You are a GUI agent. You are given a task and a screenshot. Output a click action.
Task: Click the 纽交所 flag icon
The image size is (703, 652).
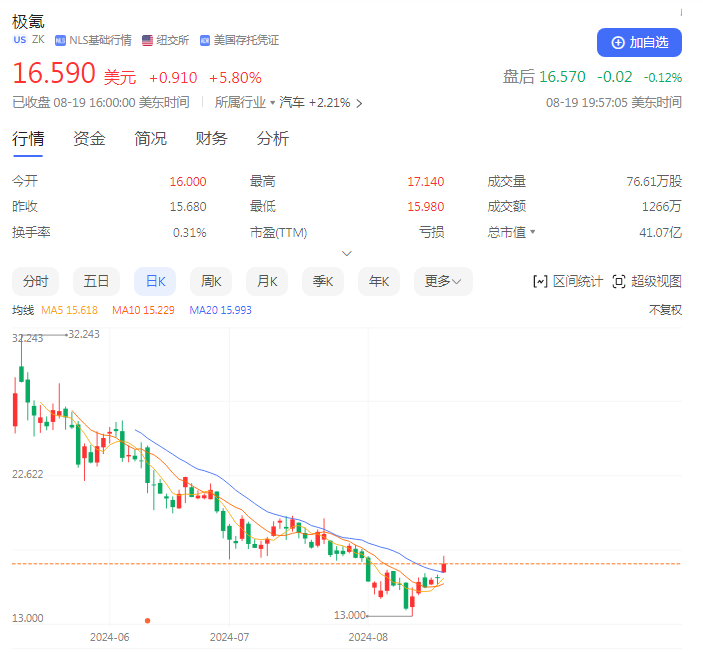pos(147,41)
